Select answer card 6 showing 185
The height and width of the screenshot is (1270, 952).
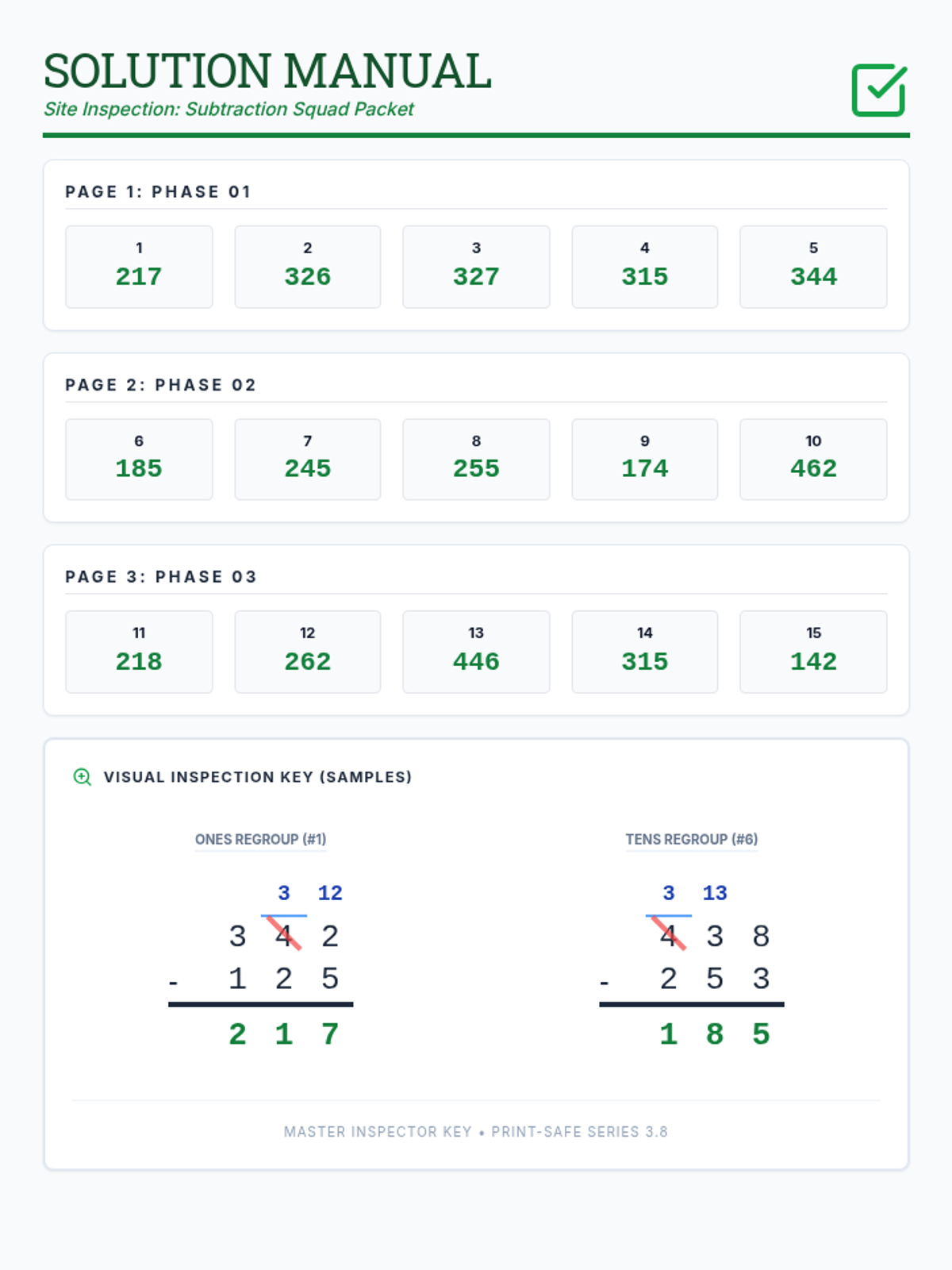click(x=139, y=460)
